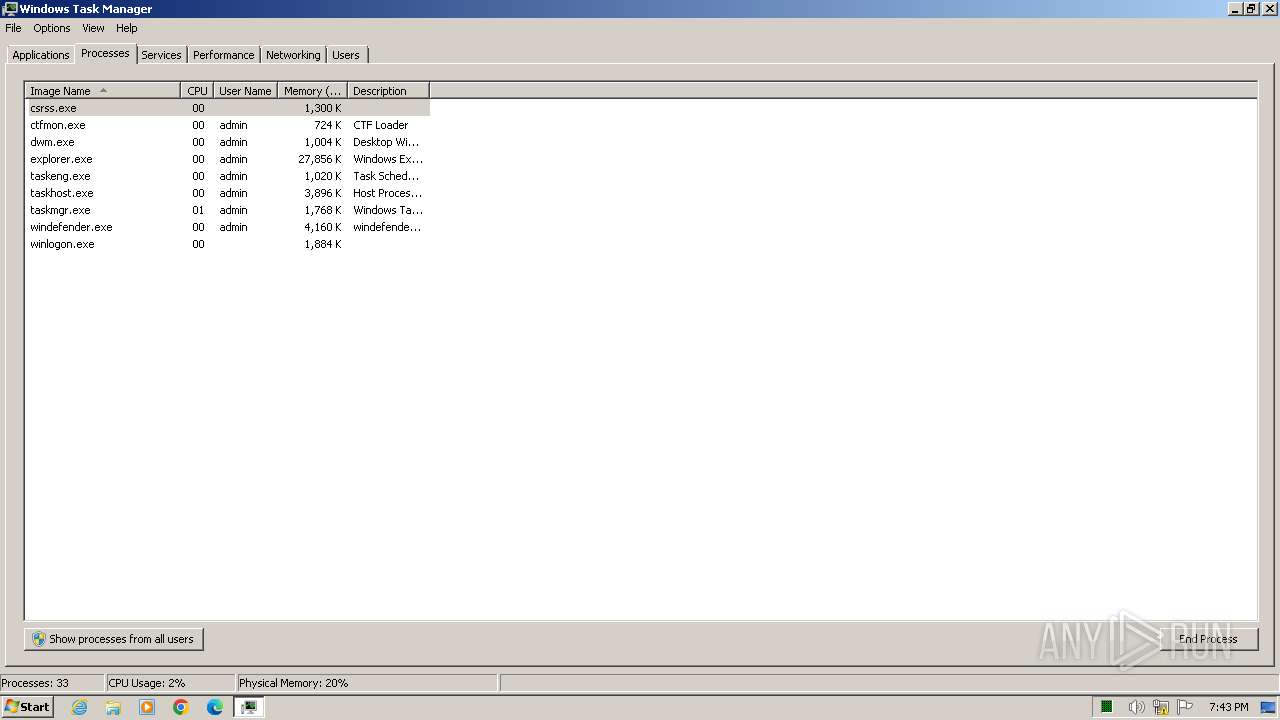The image size is (1280, 720).
Task: Sort by Memory column header
Action: 312,91
